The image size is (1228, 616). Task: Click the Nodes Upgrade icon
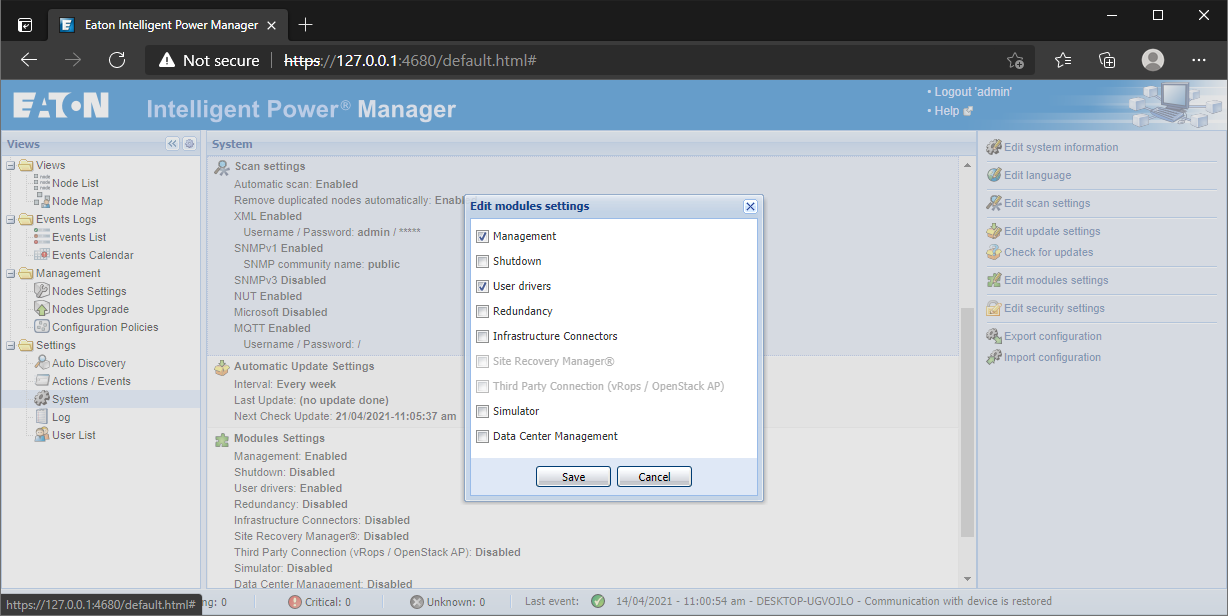pyautogui.click(x=42, y=309)
